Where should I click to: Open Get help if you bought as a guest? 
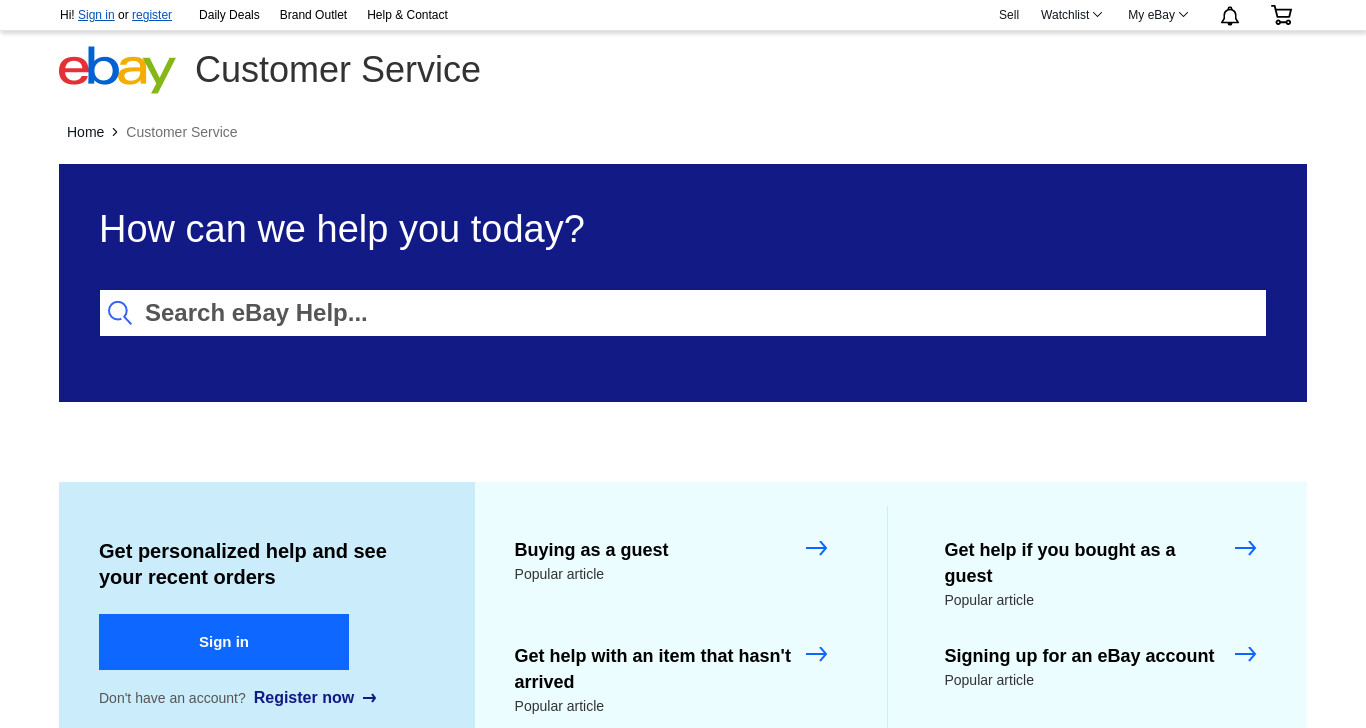[1060, 563]
